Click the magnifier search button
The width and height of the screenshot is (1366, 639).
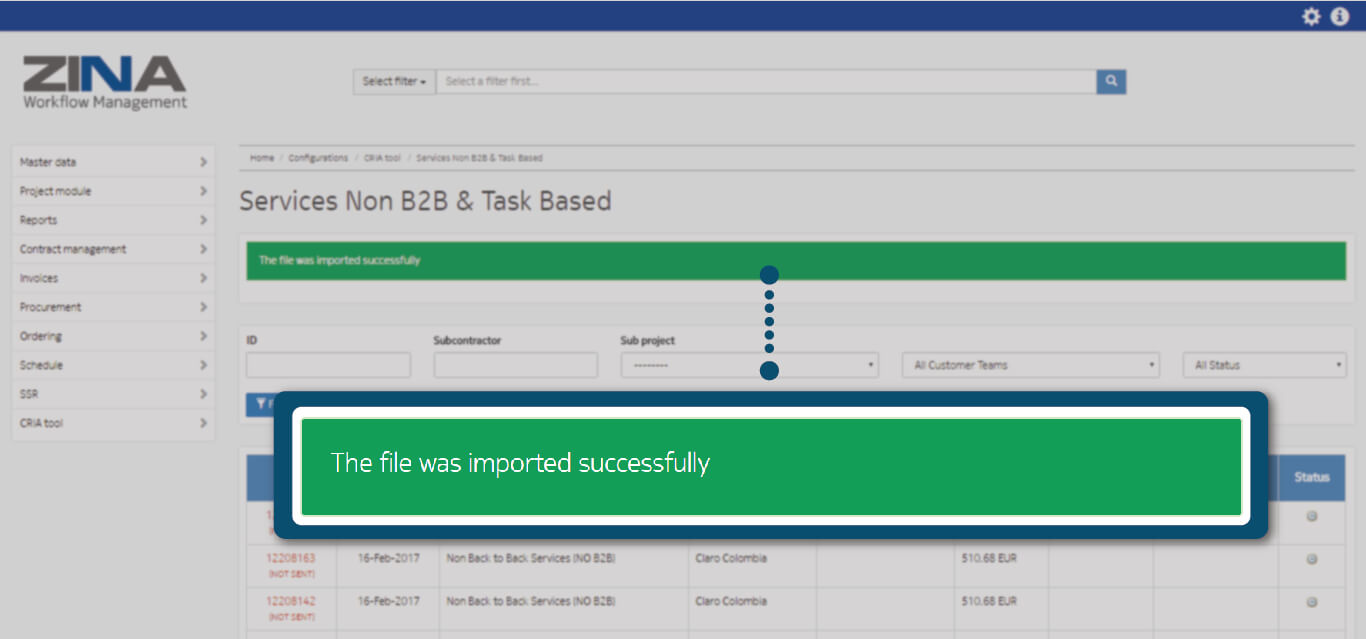coord(1111,81)
